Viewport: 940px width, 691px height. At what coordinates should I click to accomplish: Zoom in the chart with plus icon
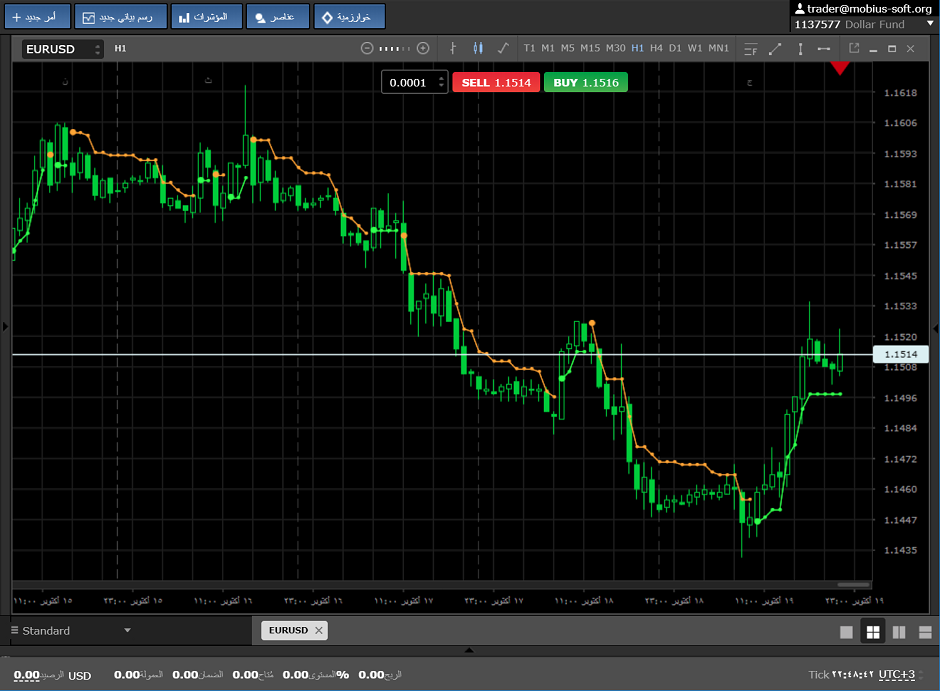click(423, 48)
